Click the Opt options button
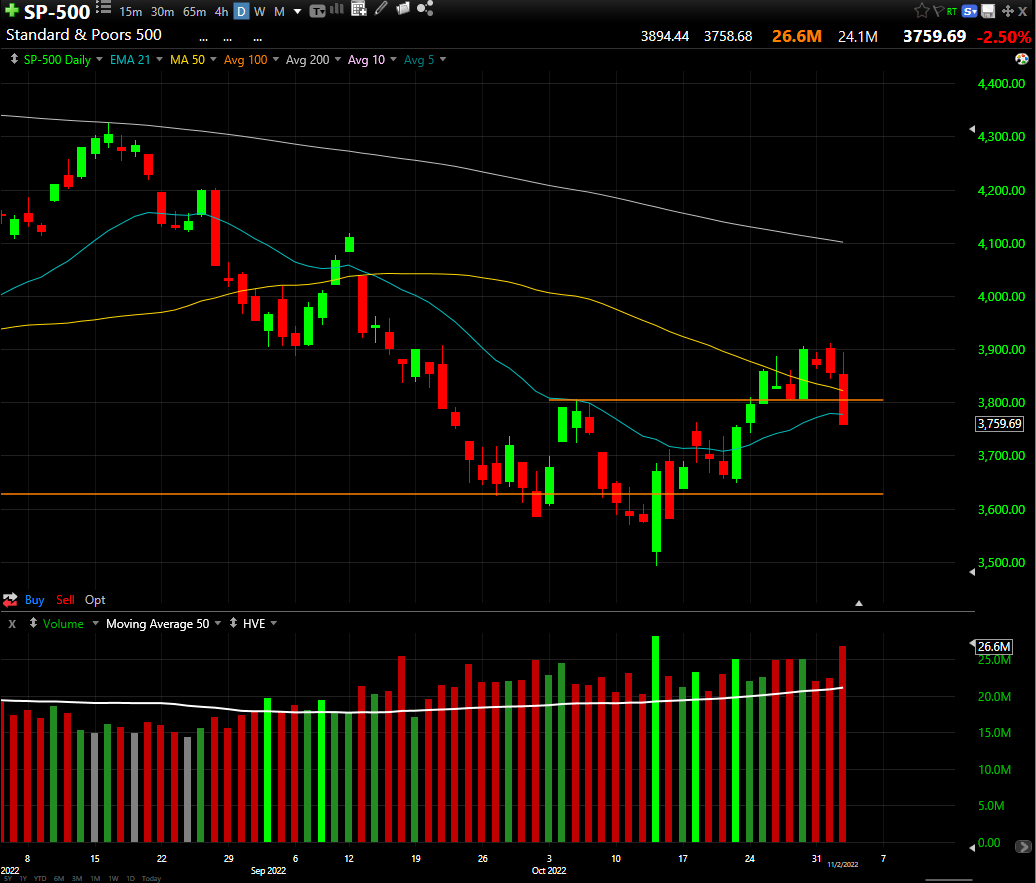 [95, 599]
